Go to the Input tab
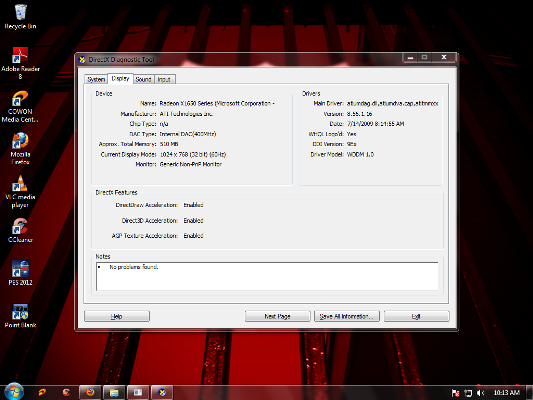This screenshot has width=533, height=400. pyautogui.click(x=165, y=79)
